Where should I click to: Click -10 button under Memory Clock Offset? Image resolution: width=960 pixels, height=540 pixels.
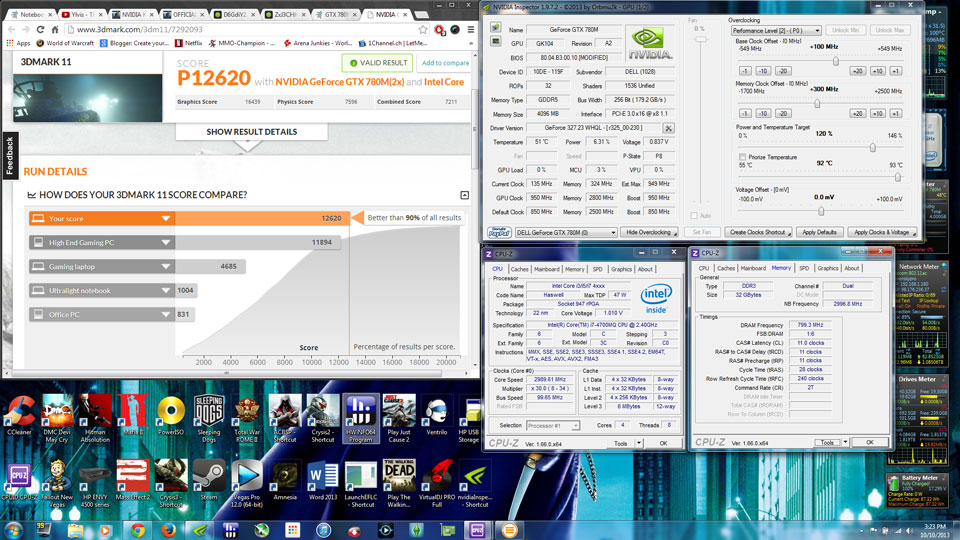coord(763,113)
